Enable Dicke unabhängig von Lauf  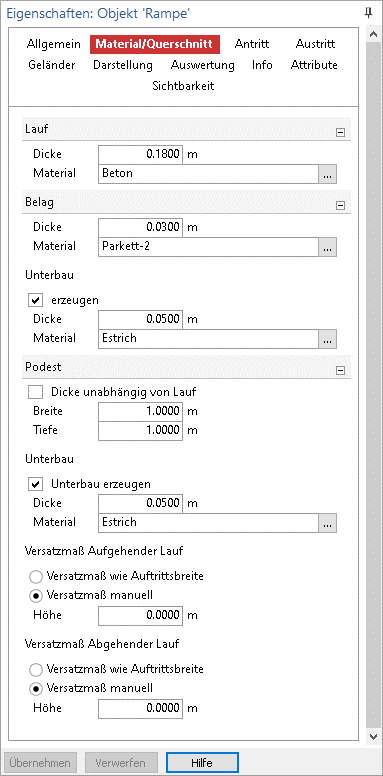pyautogui.click(x=36, y=392)
